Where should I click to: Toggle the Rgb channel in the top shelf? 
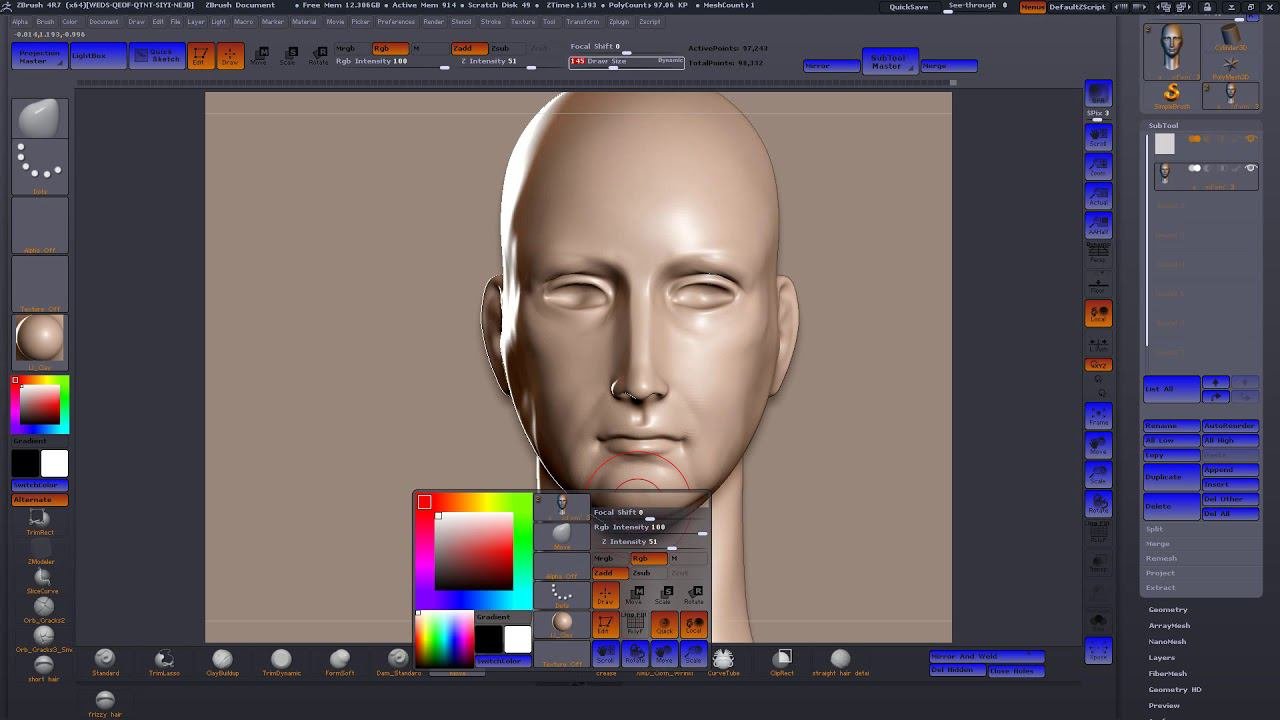coord(389,48)
